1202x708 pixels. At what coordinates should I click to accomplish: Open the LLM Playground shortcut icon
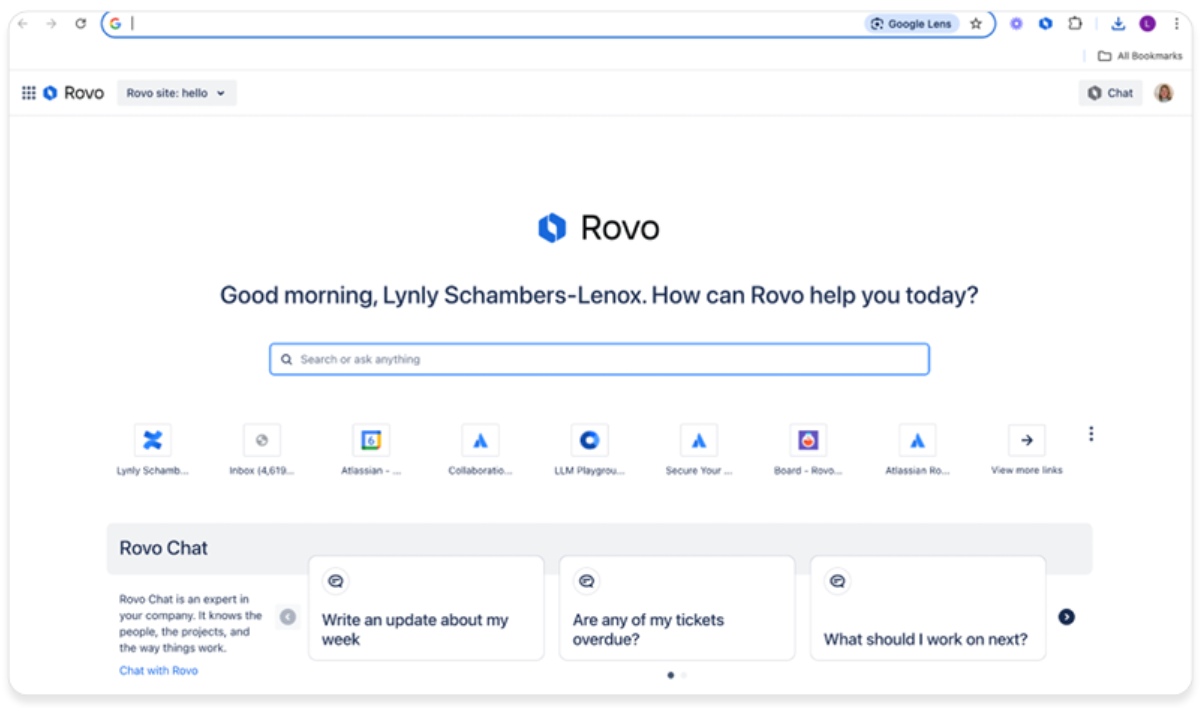point(589,440)
